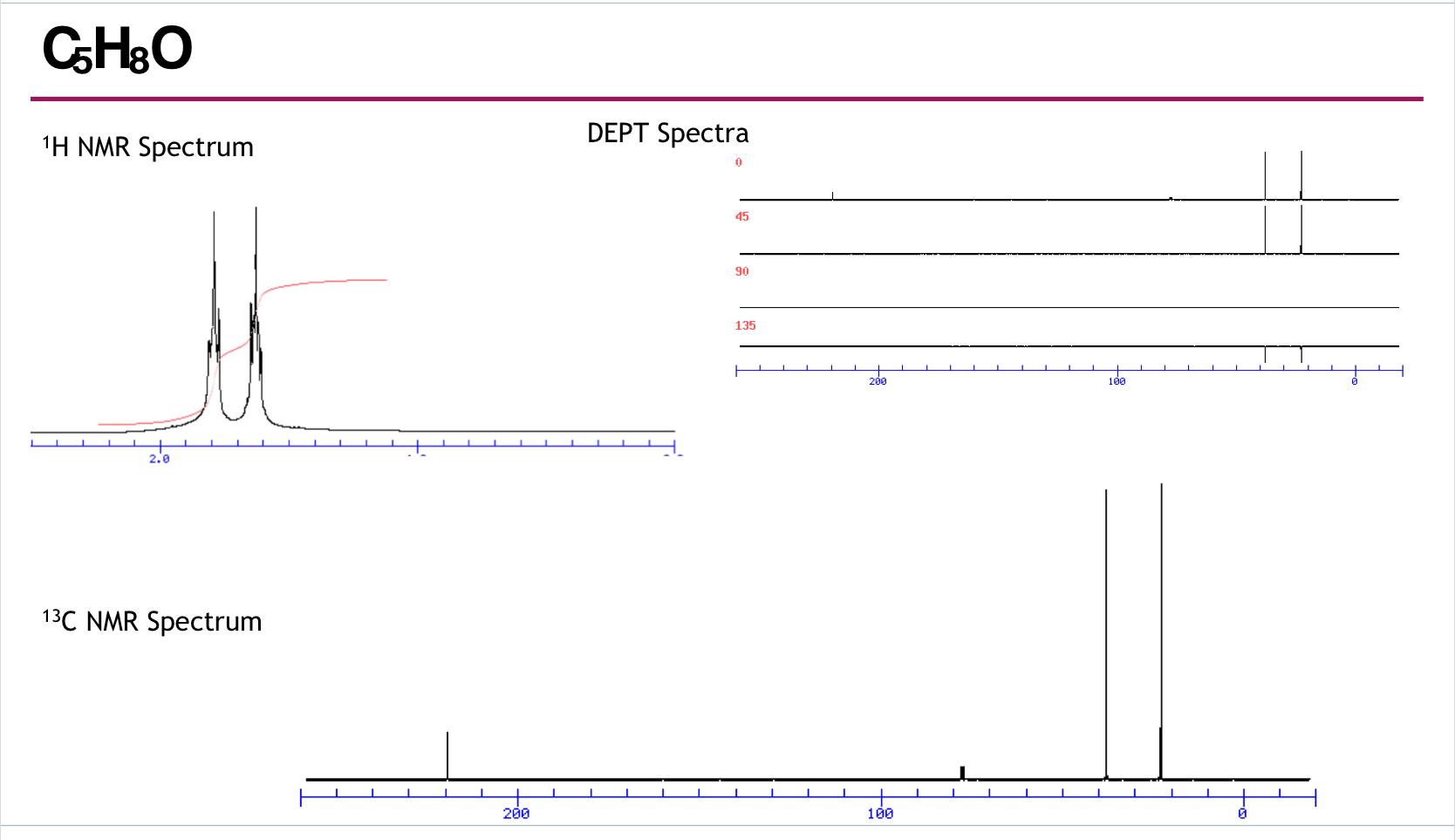Collapse the DEPT Spectra section
The width and height of the screenshot is (1455, 840).
(x=667, y=133)
